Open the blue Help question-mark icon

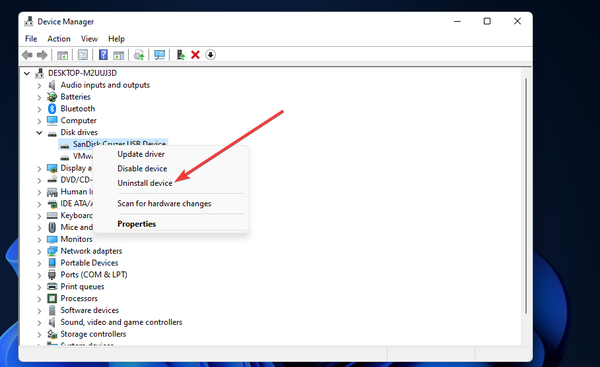tap(103, 55)
